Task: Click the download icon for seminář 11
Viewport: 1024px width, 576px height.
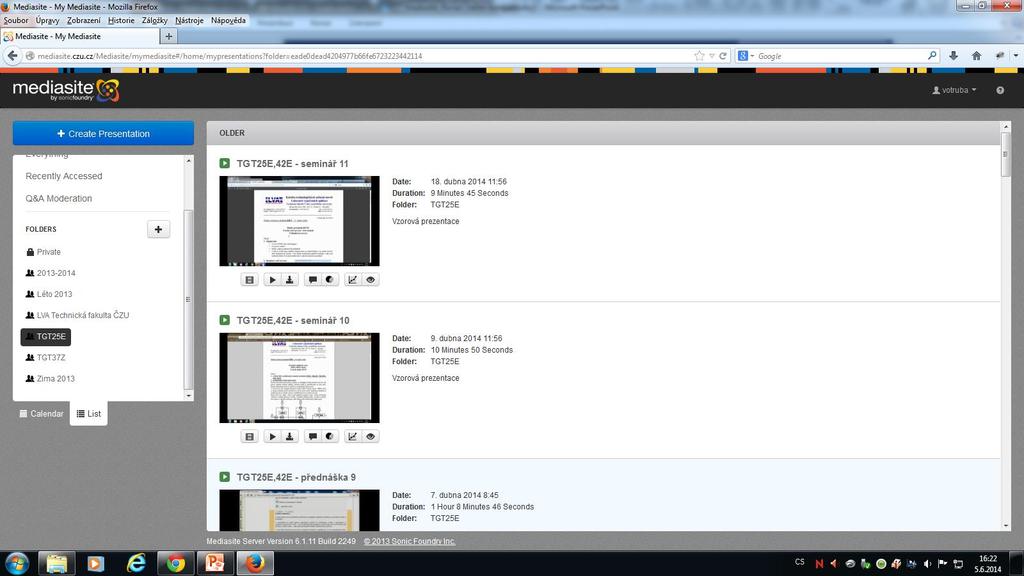Action: pyautogui.click(x=290, y=280)
